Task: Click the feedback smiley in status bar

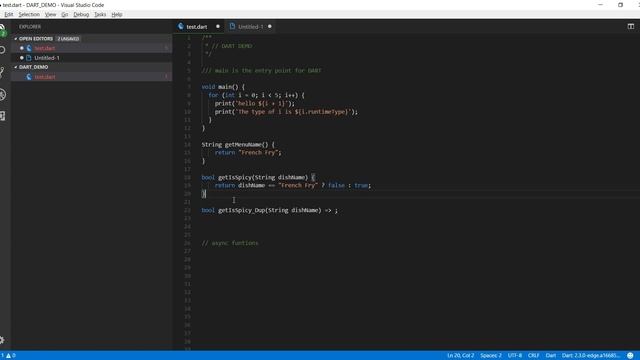Action: [x=630, y=356]
